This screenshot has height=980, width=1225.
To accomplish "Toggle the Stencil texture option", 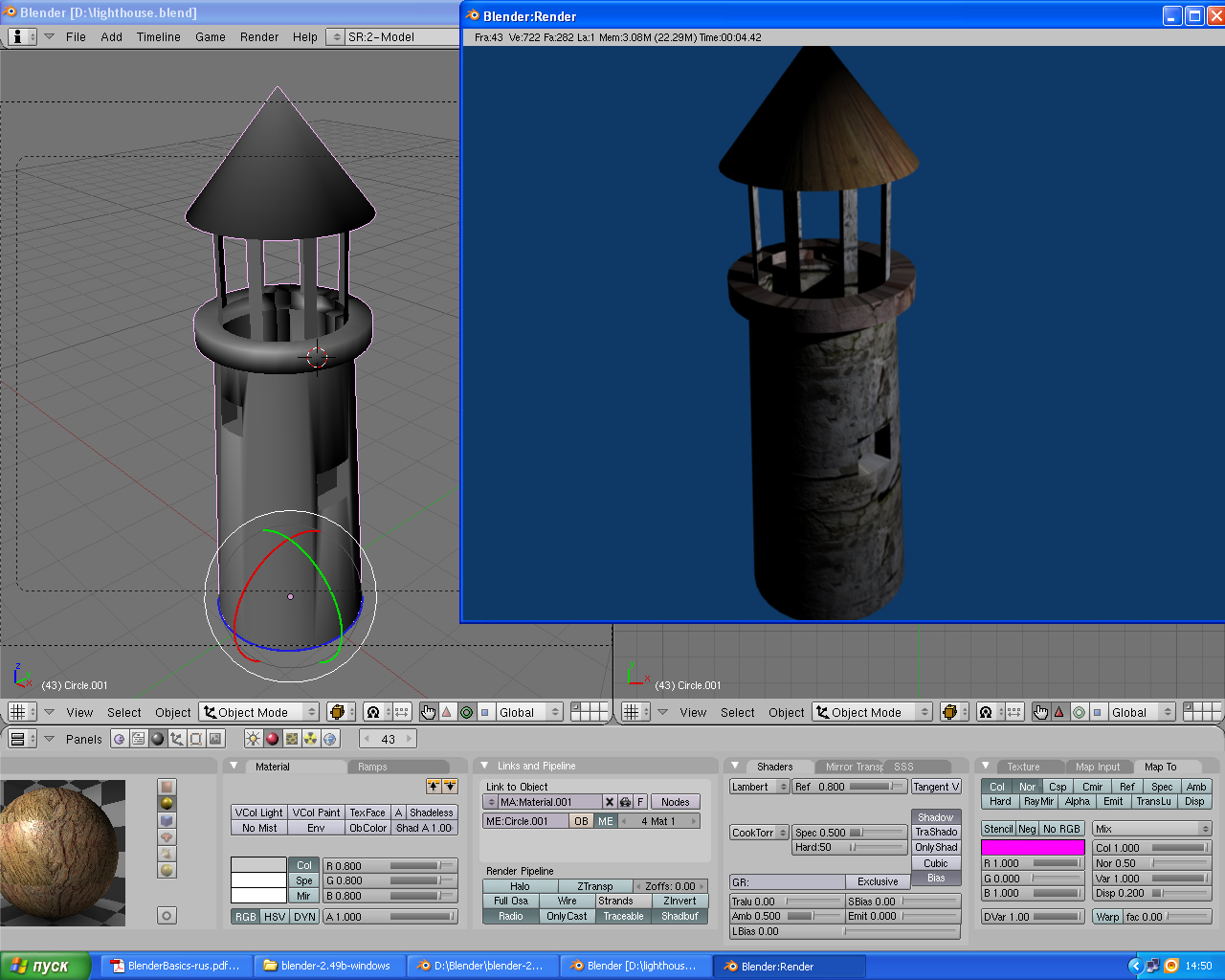I will point(998,829).
